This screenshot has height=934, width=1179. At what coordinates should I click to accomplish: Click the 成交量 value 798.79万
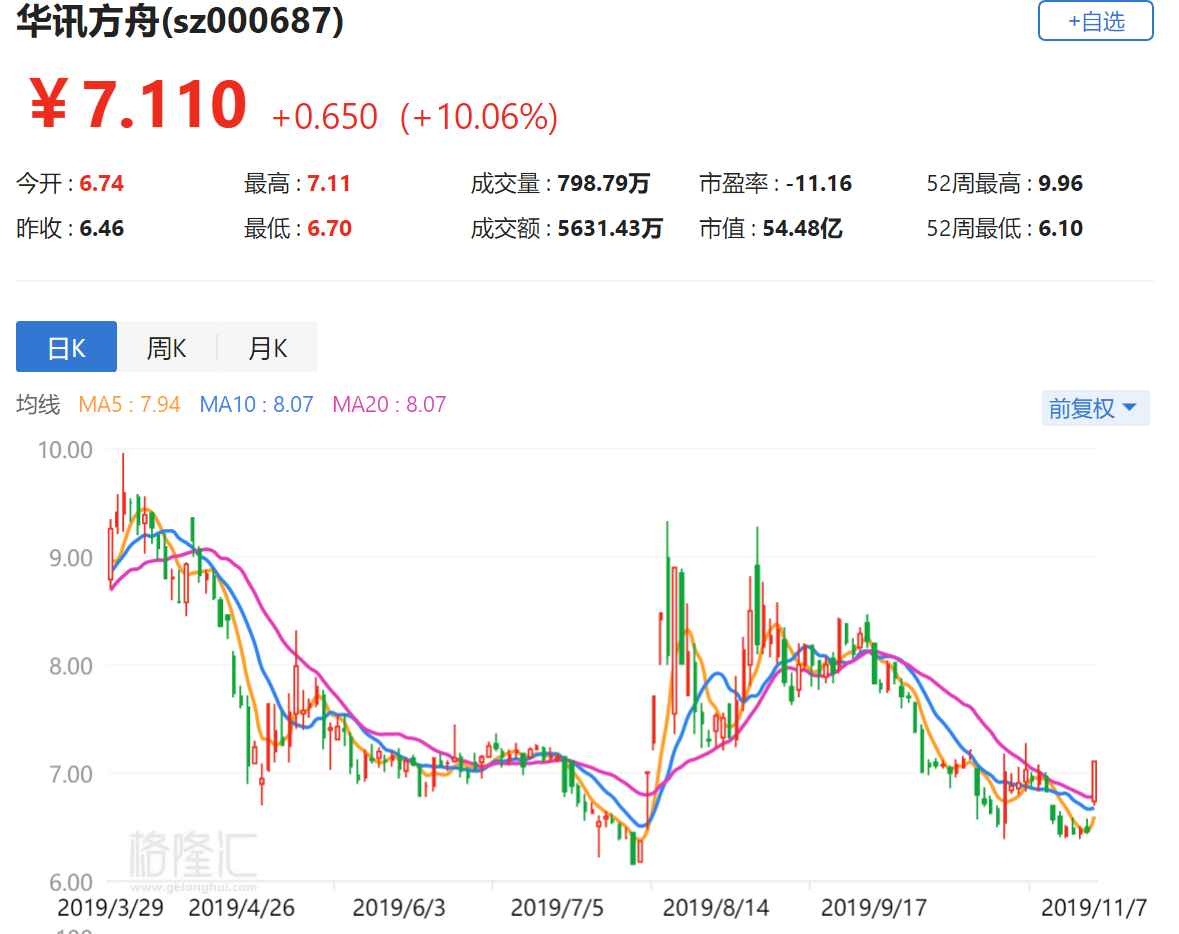[603, 183]
